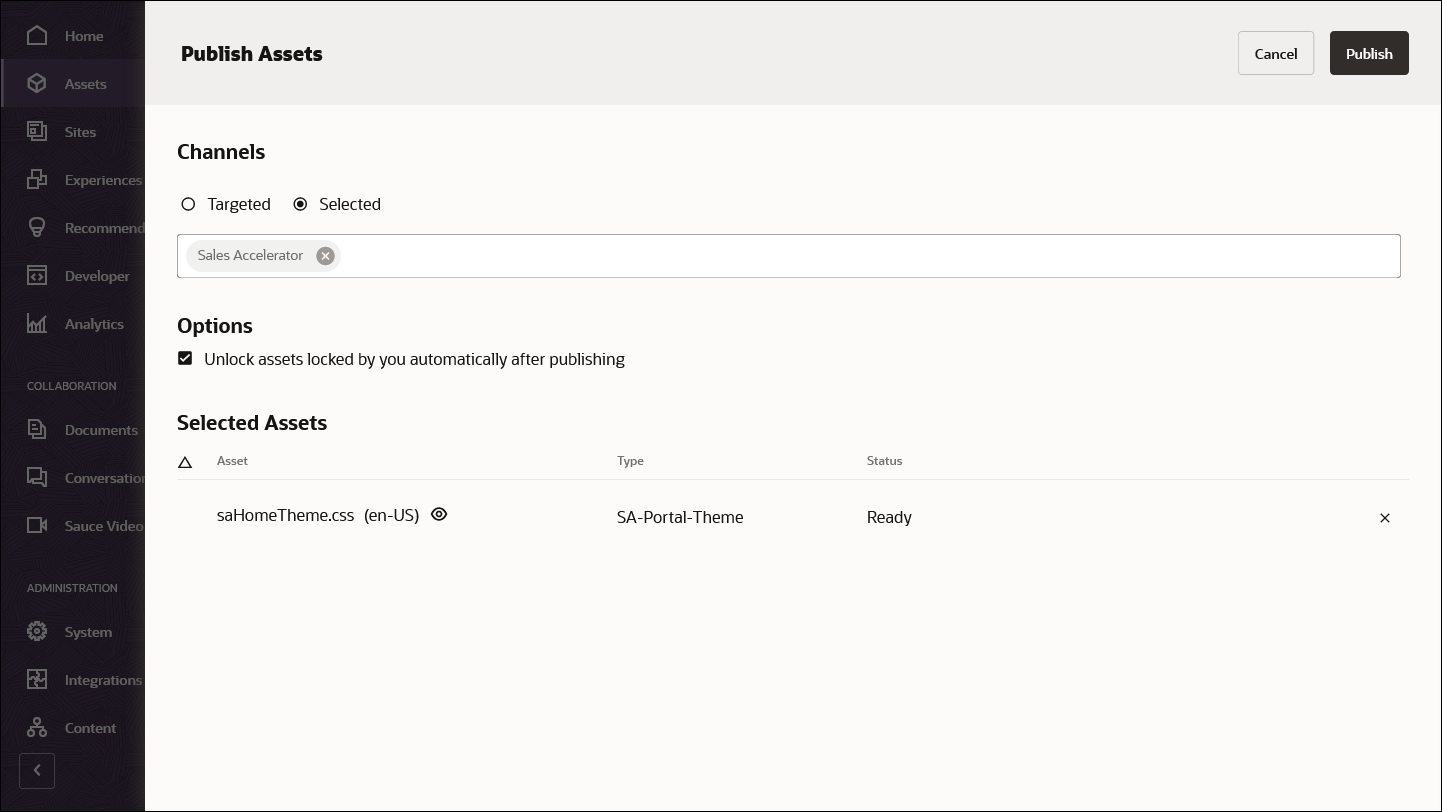Cancel the asset publishing

click(1275, 53)
